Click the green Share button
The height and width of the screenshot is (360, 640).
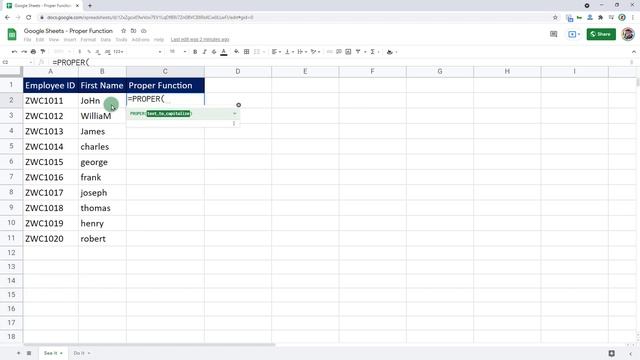click(601, 34)
